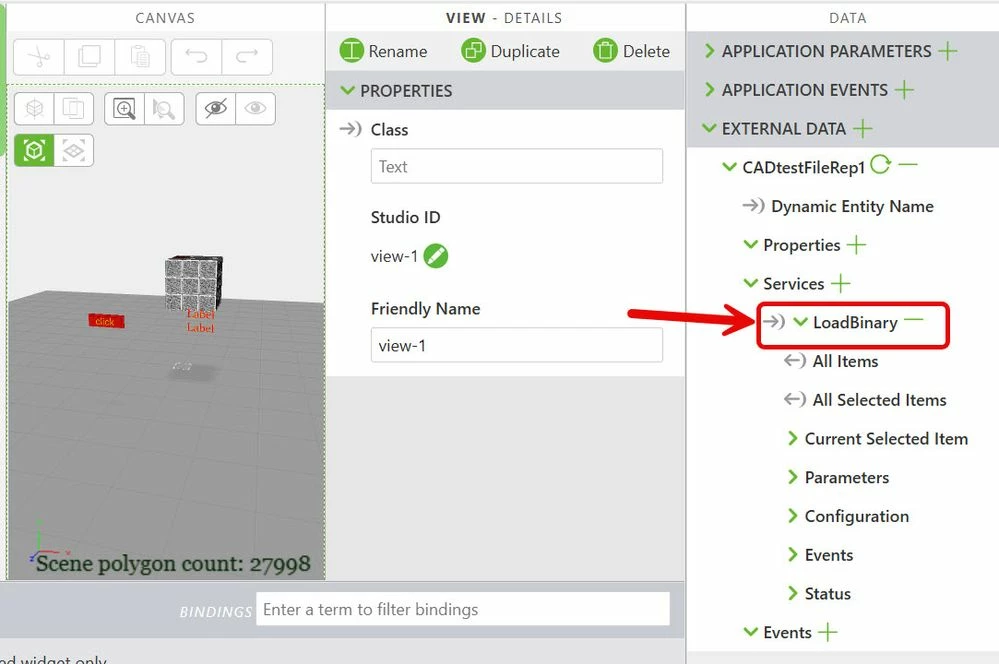Add an application event with plus icon
This screenshot has width=999, height=664.
click(904, 90)
